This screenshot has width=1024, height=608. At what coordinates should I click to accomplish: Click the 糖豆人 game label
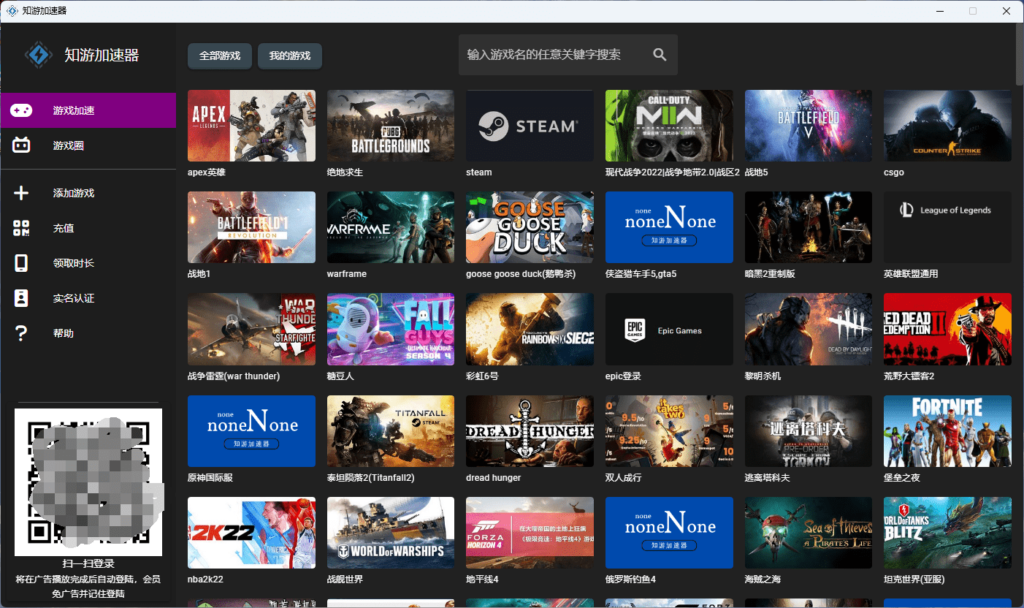(x=340, y=376)
